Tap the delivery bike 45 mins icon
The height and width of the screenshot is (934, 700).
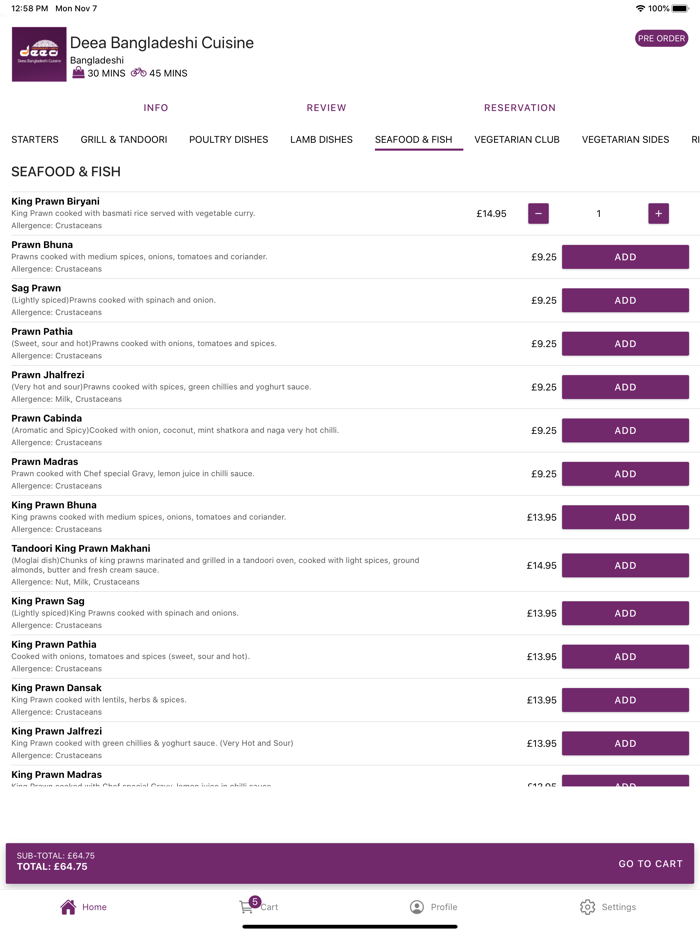(138, 73)
